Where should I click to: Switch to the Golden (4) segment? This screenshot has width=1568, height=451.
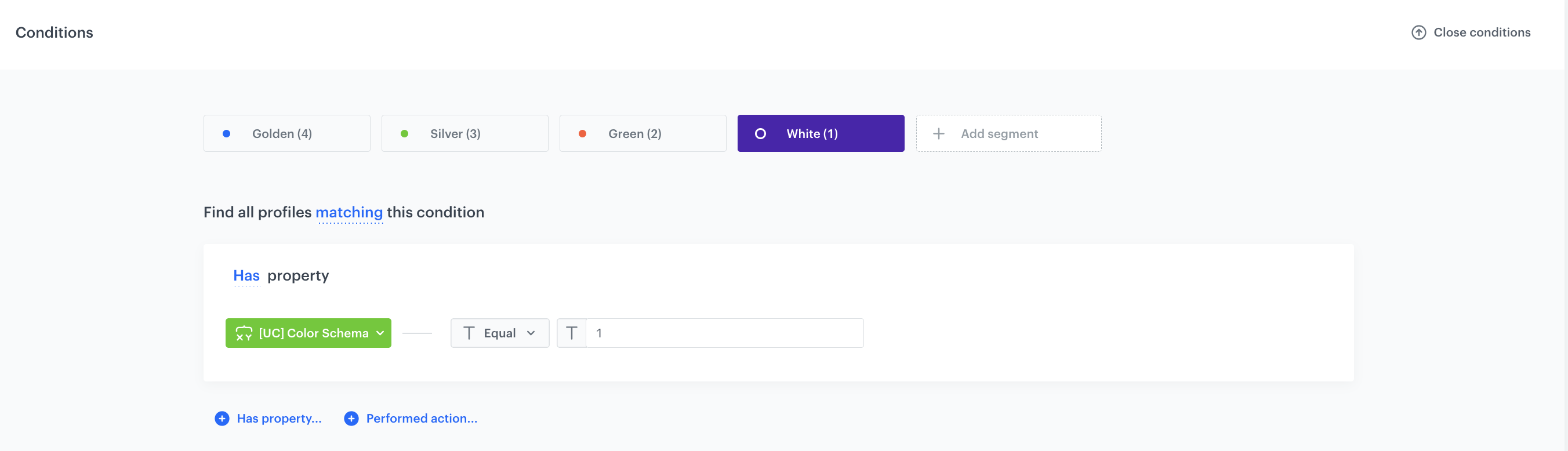[x=286, y=133]
